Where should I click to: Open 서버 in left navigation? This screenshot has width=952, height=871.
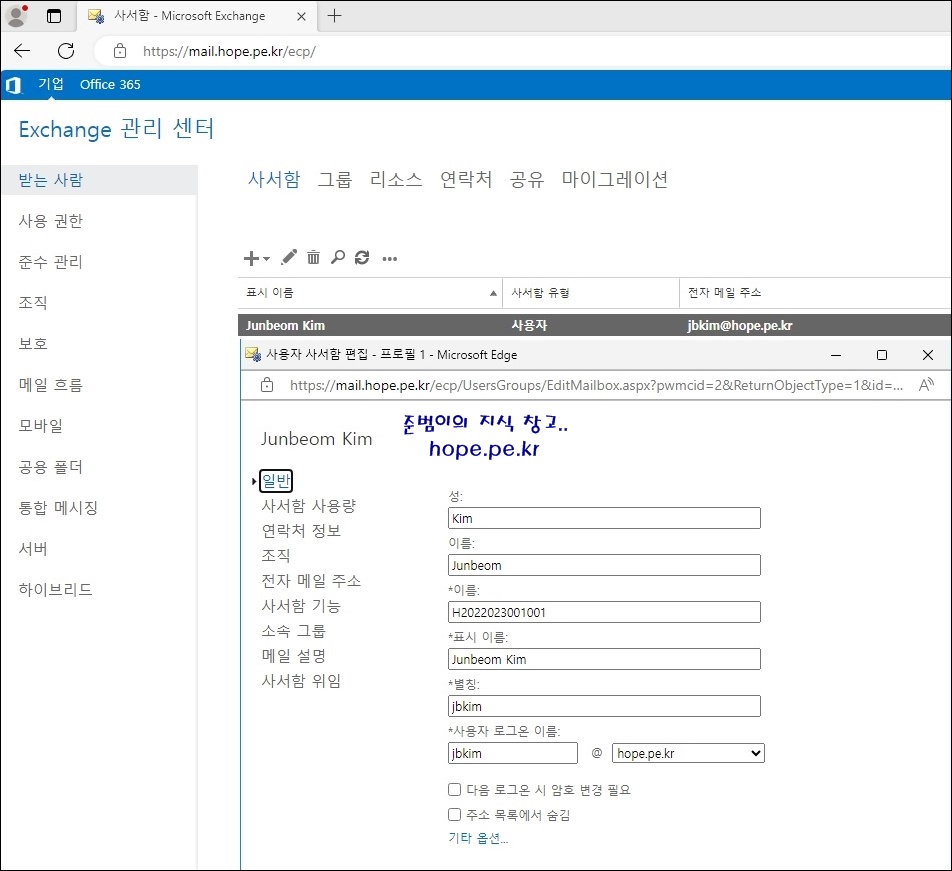point(33,549)
